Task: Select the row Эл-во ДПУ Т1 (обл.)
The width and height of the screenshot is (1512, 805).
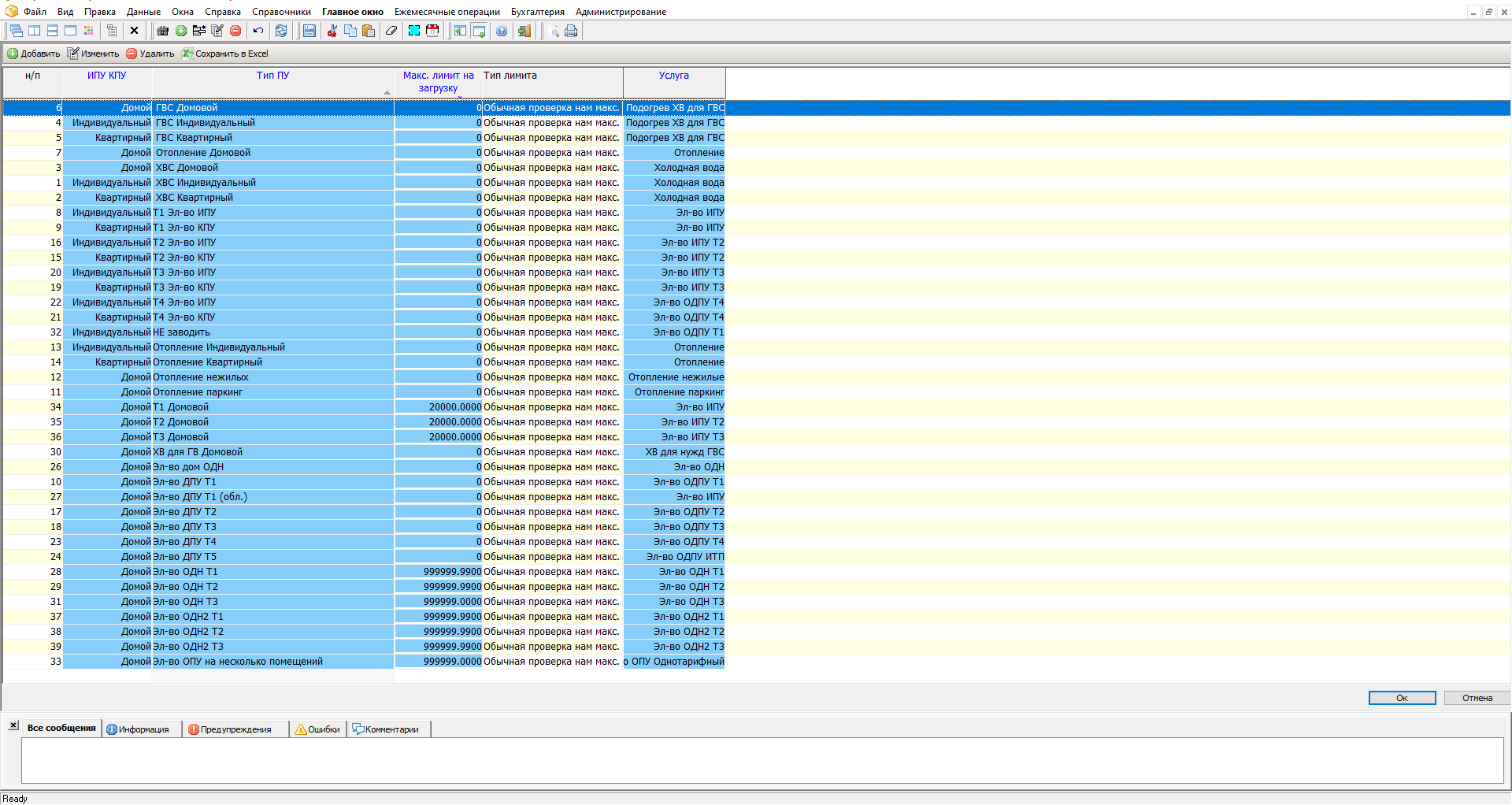Action: tap(364, 497)
